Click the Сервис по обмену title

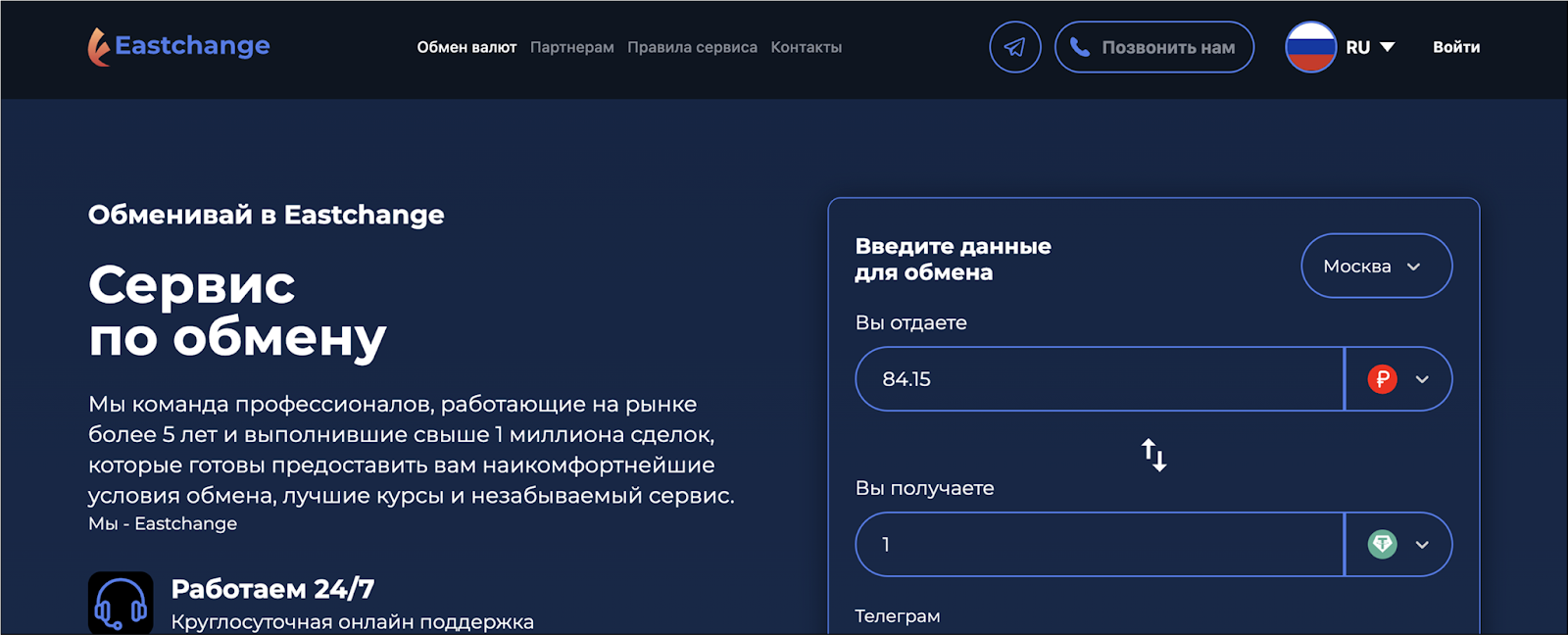click(237, 312)
